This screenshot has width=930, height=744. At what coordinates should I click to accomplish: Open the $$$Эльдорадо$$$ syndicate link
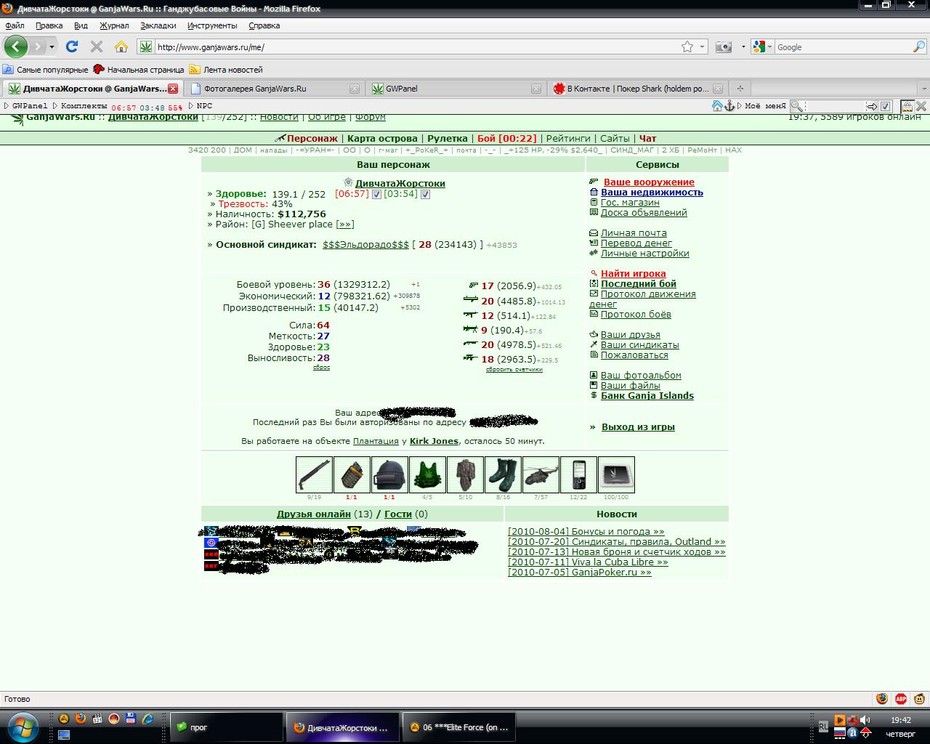(365, 244)
